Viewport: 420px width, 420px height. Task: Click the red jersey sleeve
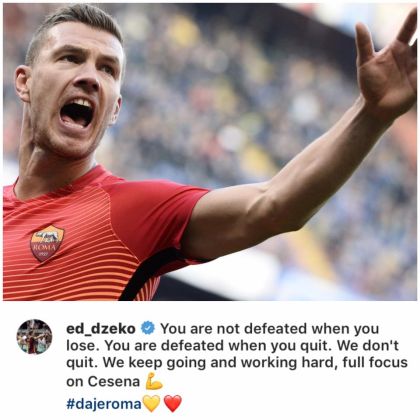(157, 217)
